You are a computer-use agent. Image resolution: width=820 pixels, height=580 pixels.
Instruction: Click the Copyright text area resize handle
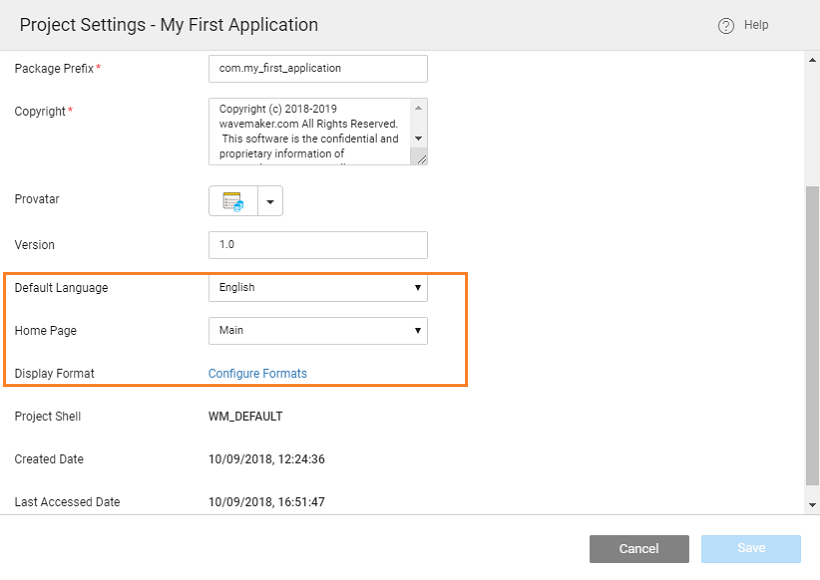[421, 158]
